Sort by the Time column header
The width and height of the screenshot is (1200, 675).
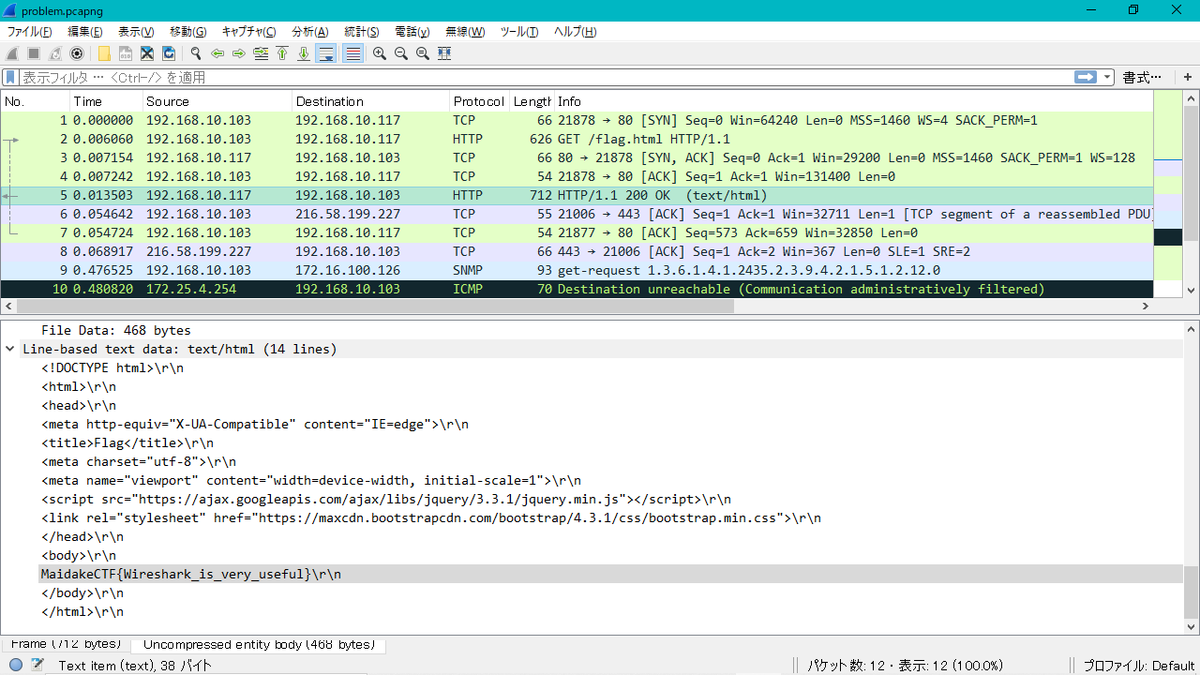click(105, 101)
